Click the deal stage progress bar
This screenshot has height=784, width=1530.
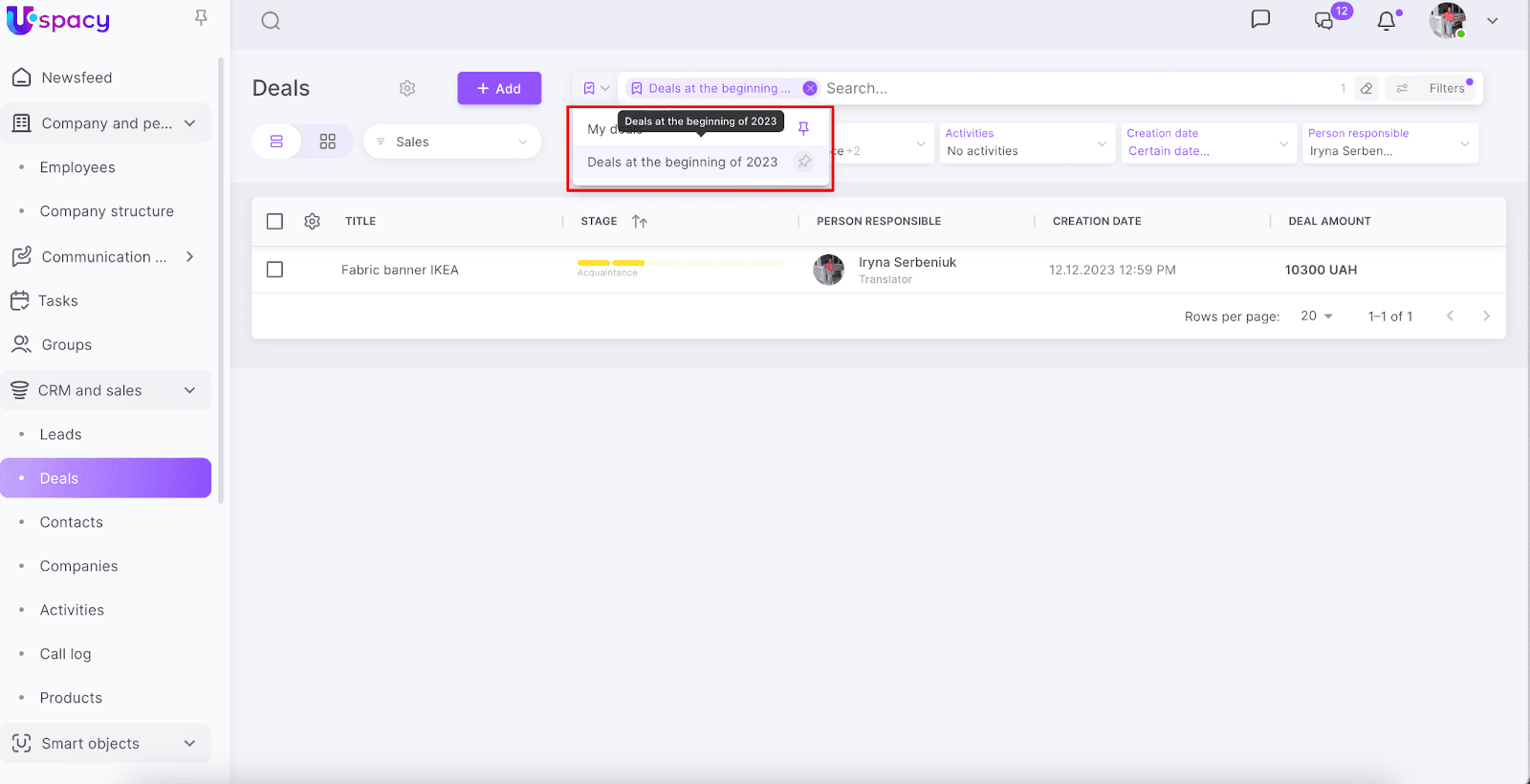680,263
